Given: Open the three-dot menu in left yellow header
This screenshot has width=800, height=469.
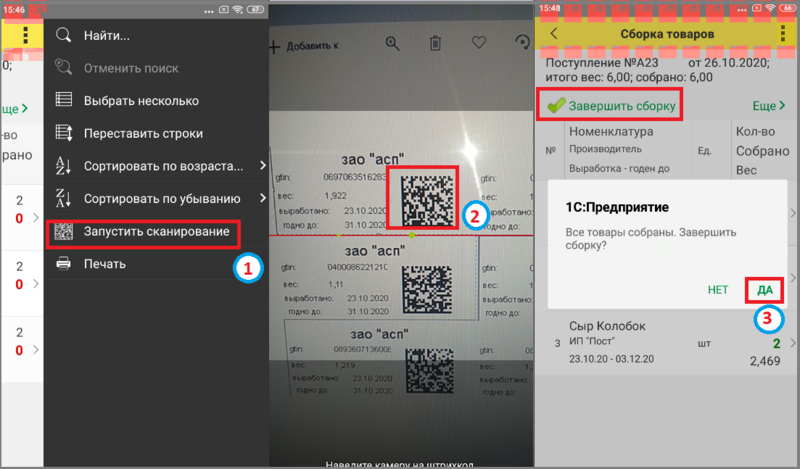Looking at the screenshot, I should (26, 35).
